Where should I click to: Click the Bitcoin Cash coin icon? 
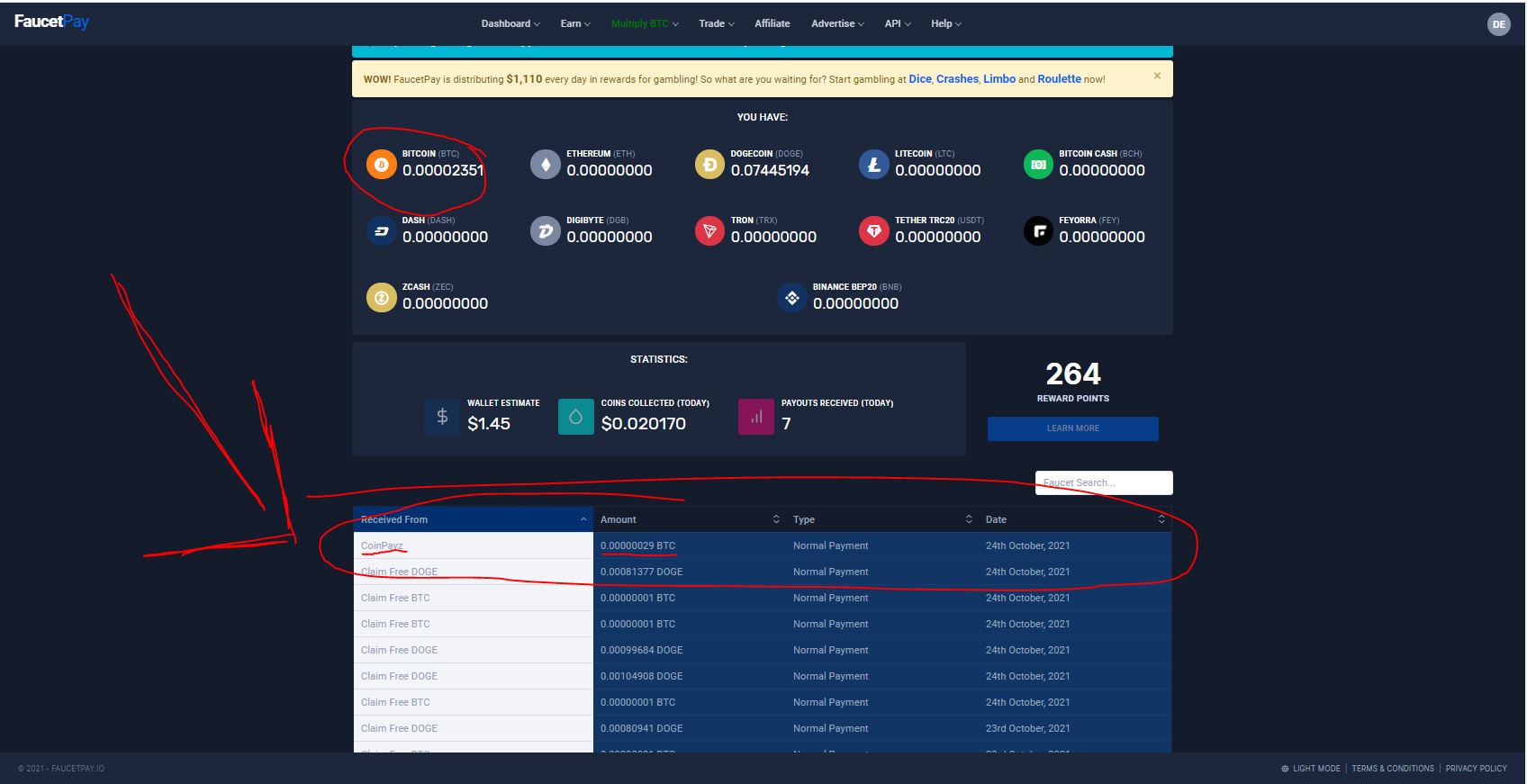click(1038, 165)
